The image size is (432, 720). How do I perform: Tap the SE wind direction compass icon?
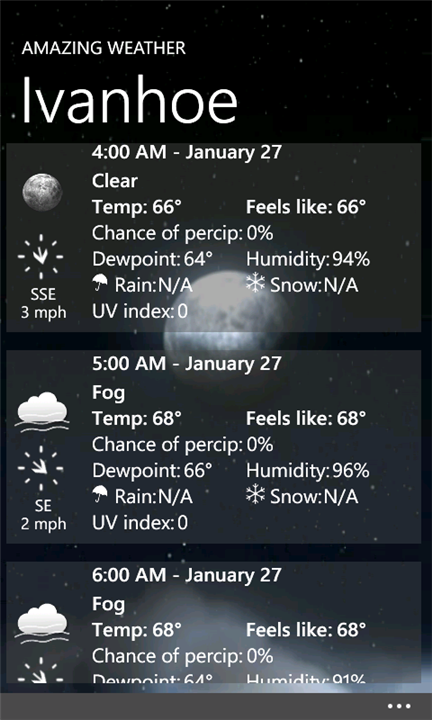pyautogui.click(x=41, y=468)
